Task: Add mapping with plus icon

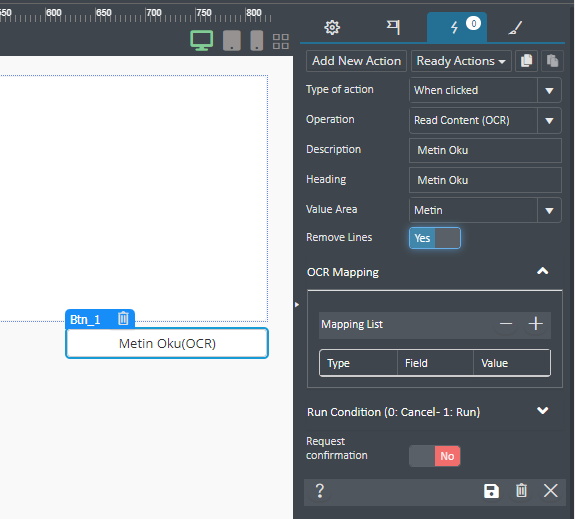Action: [535, 324]
